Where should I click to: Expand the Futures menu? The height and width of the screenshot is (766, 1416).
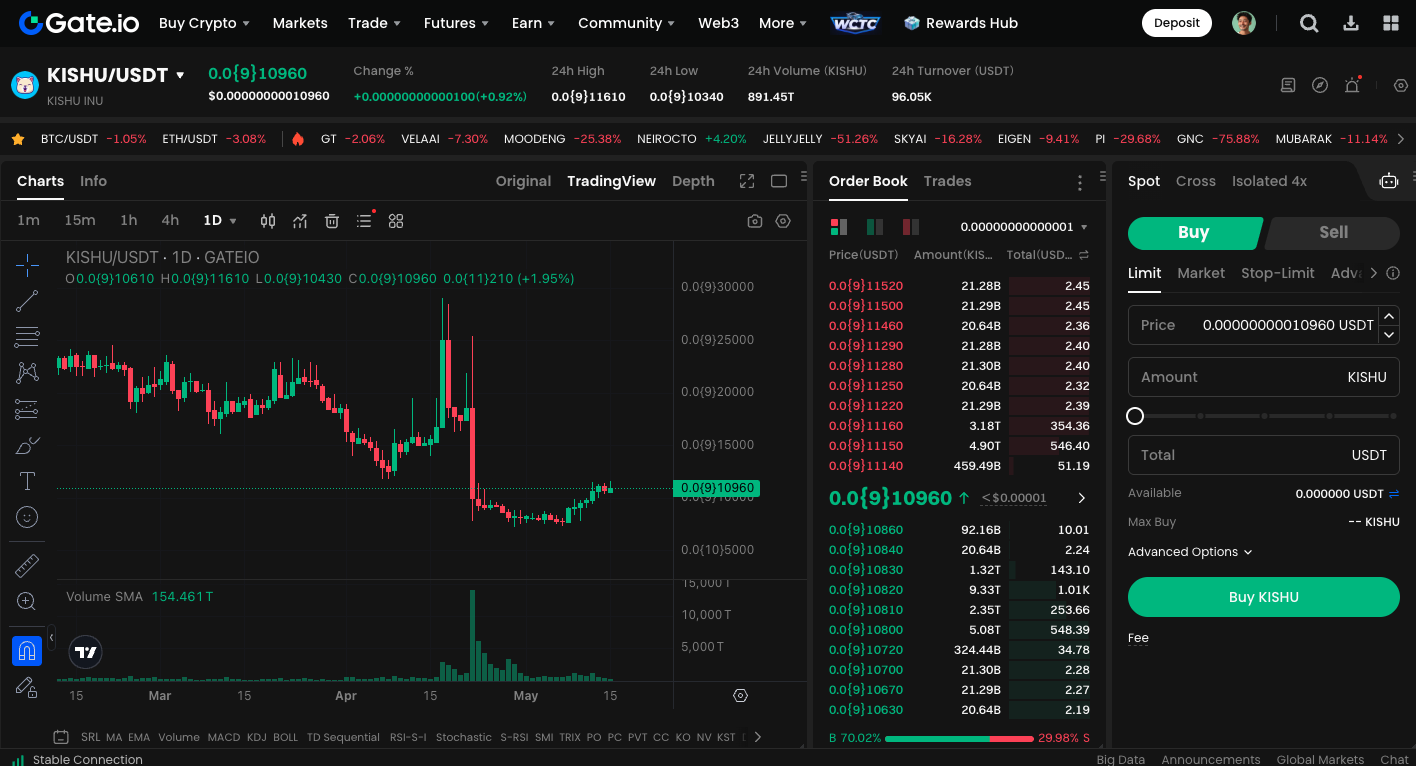(x=456, y=23)
